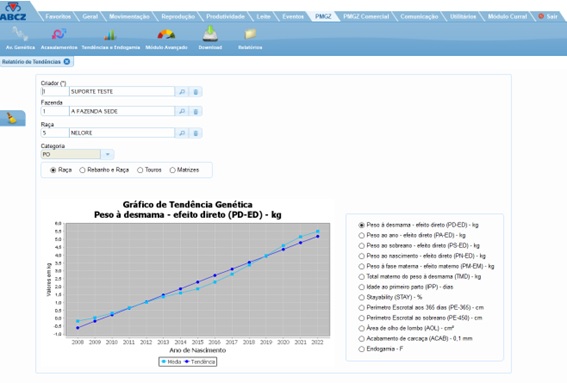Switch to the Movimentação tab
This screenshot has width=567, height=383.
(x=129, y=16)
